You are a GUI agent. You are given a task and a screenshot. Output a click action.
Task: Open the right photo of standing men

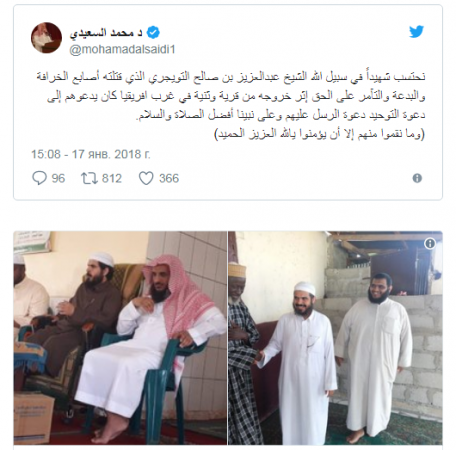click(335, 338)
